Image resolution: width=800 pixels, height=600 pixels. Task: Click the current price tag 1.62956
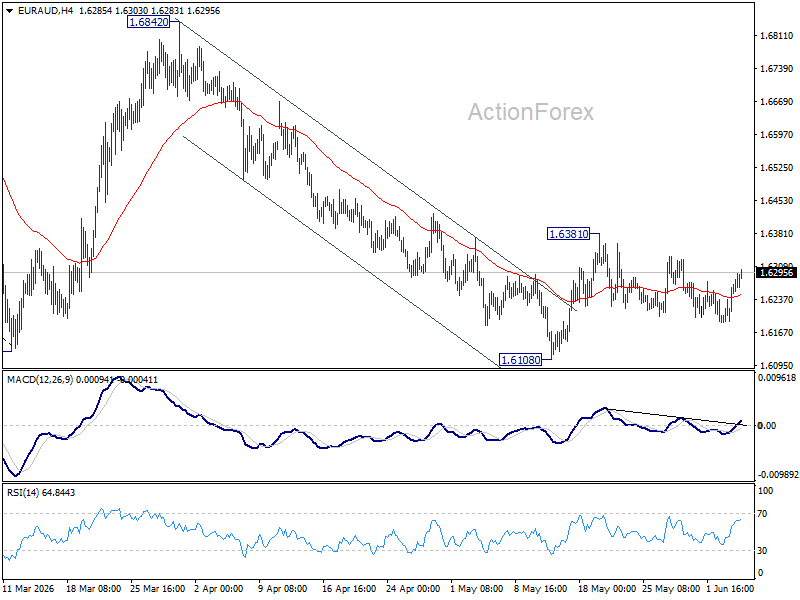tap(777, 273)
